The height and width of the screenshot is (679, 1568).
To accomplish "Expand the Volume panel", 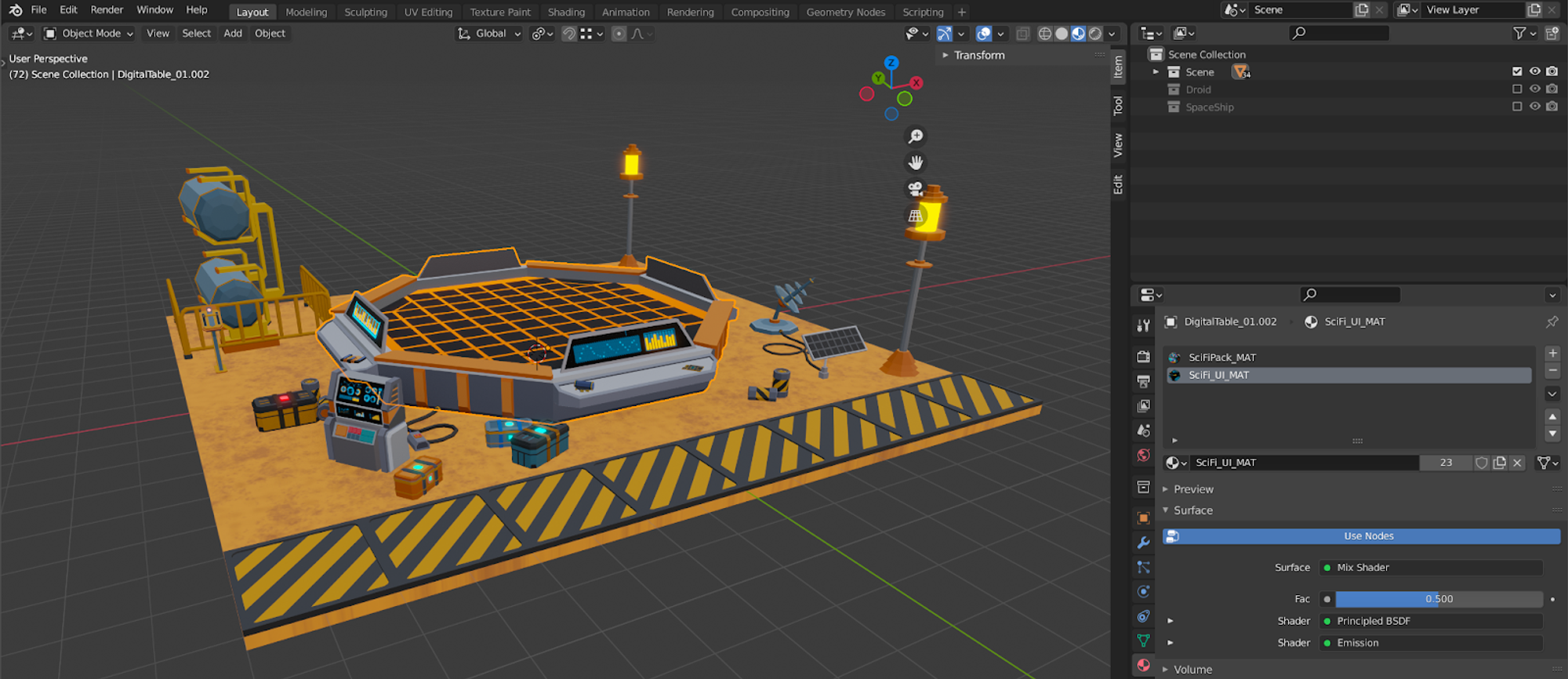I will point(1192,670).
